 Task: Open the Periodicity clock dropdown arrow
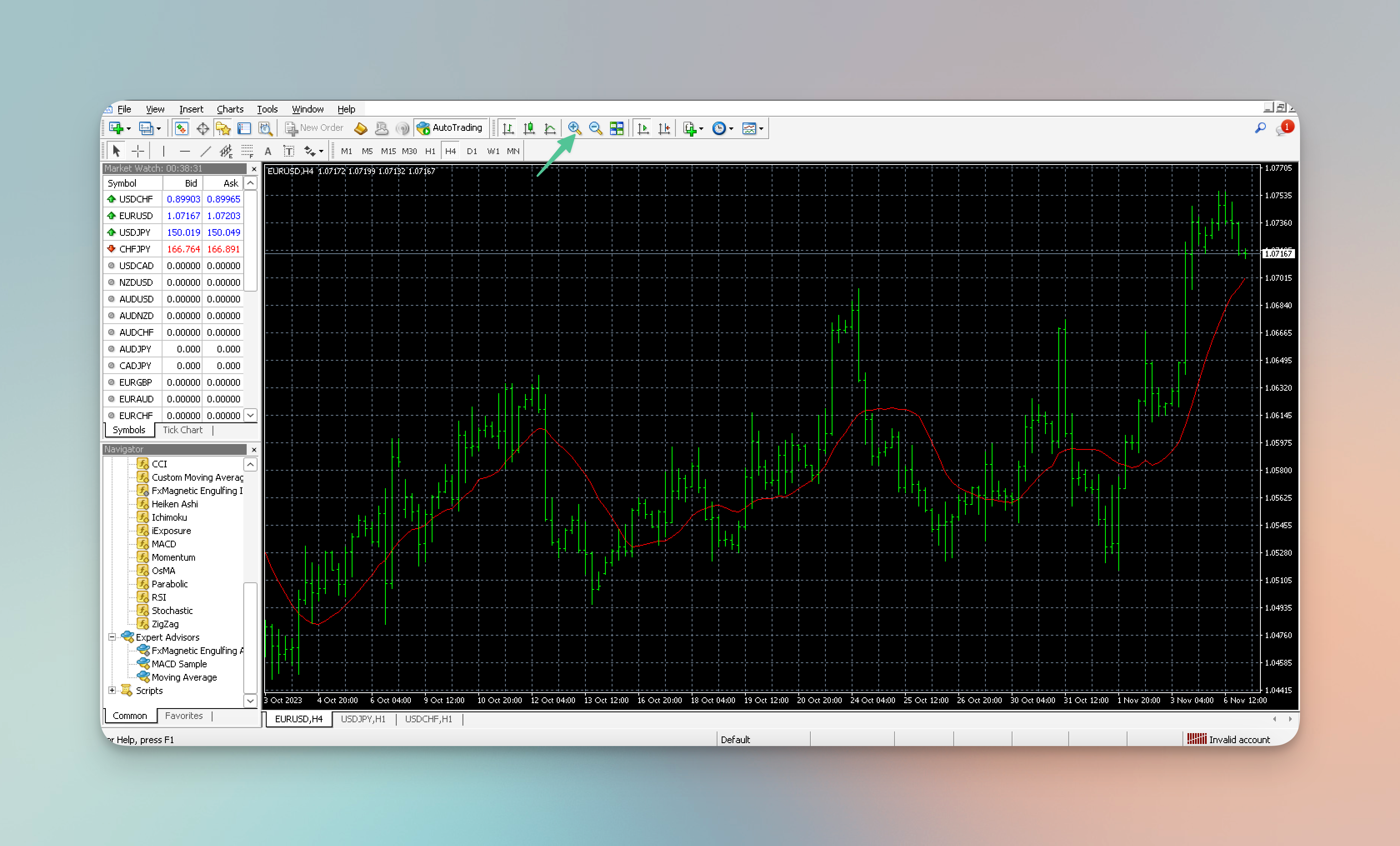(731, 128)
